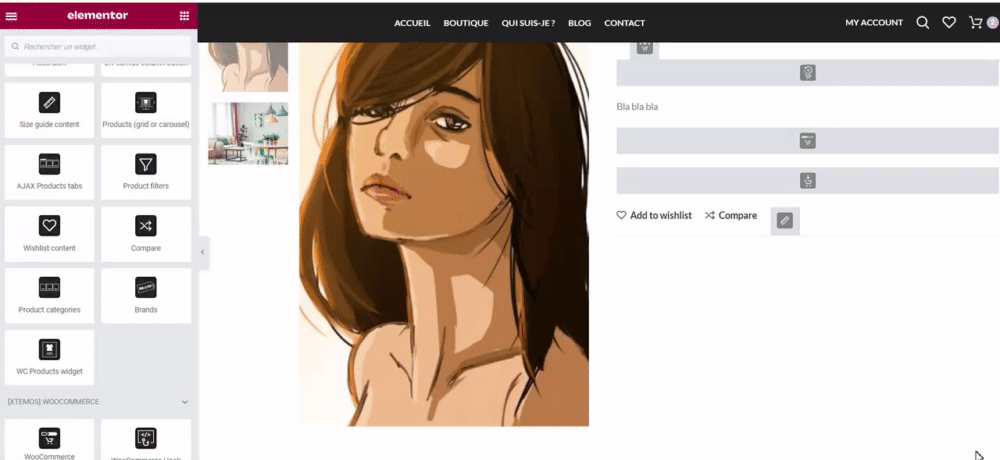Click the Add to wishlist link
This screenshot has width=1000, height=460.
(654, 216)
